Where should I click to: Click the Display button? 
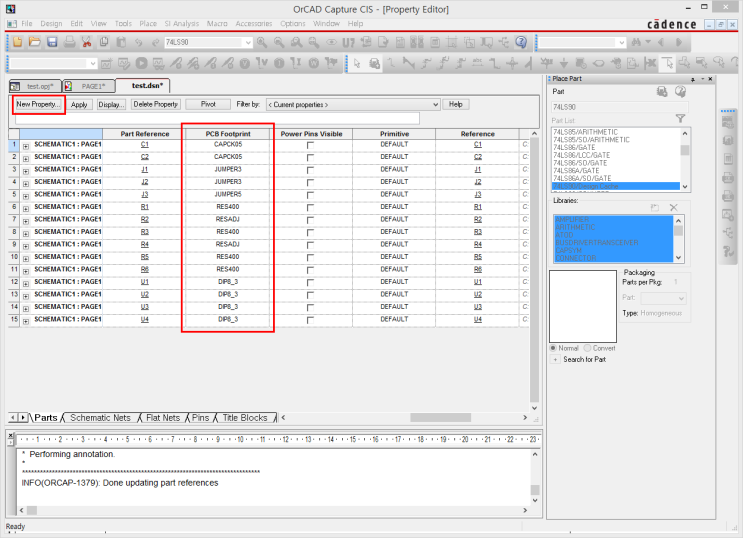(111, 105)
